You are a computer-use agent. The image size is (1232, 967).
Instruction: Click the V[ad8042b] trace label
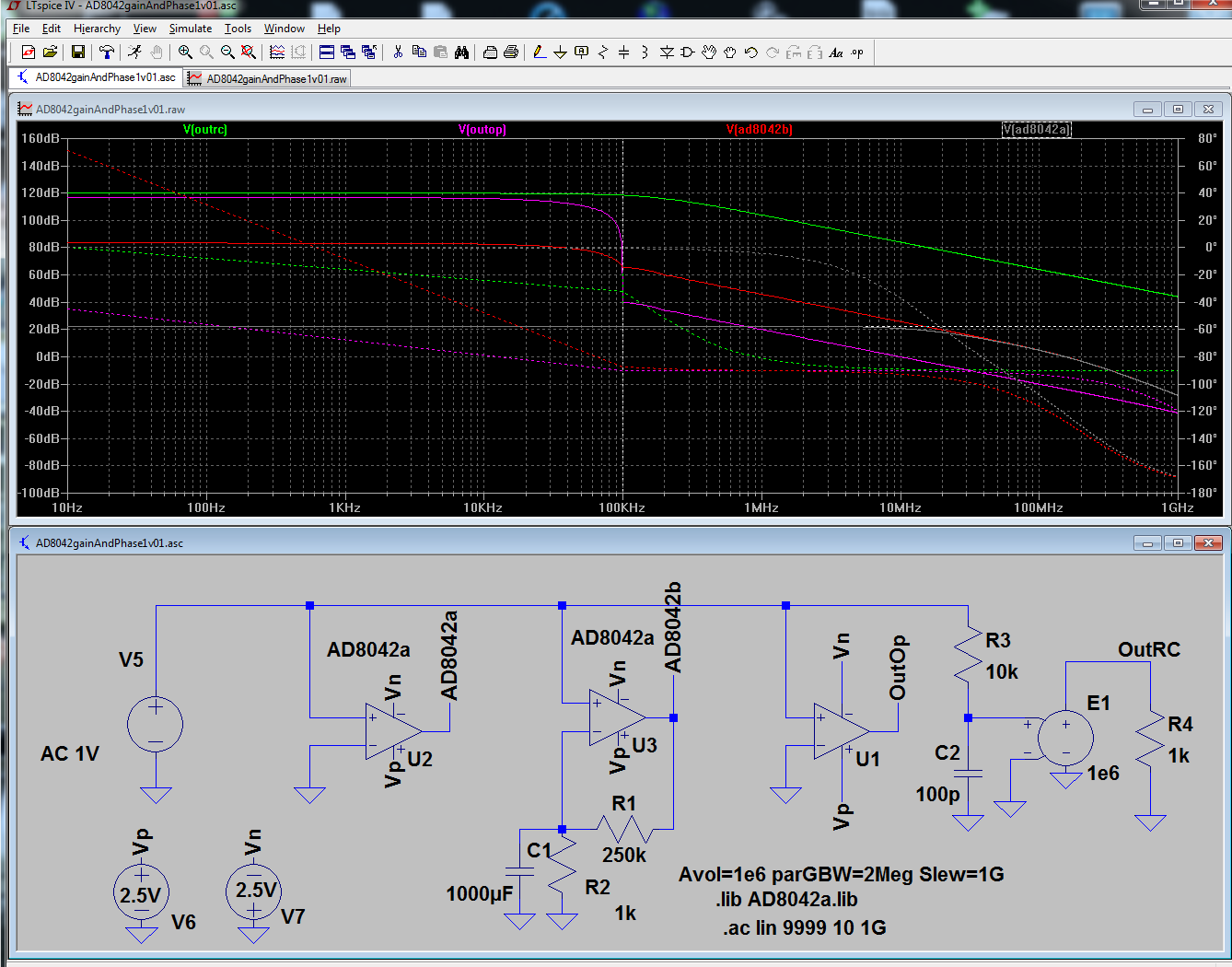click(759, 129)
